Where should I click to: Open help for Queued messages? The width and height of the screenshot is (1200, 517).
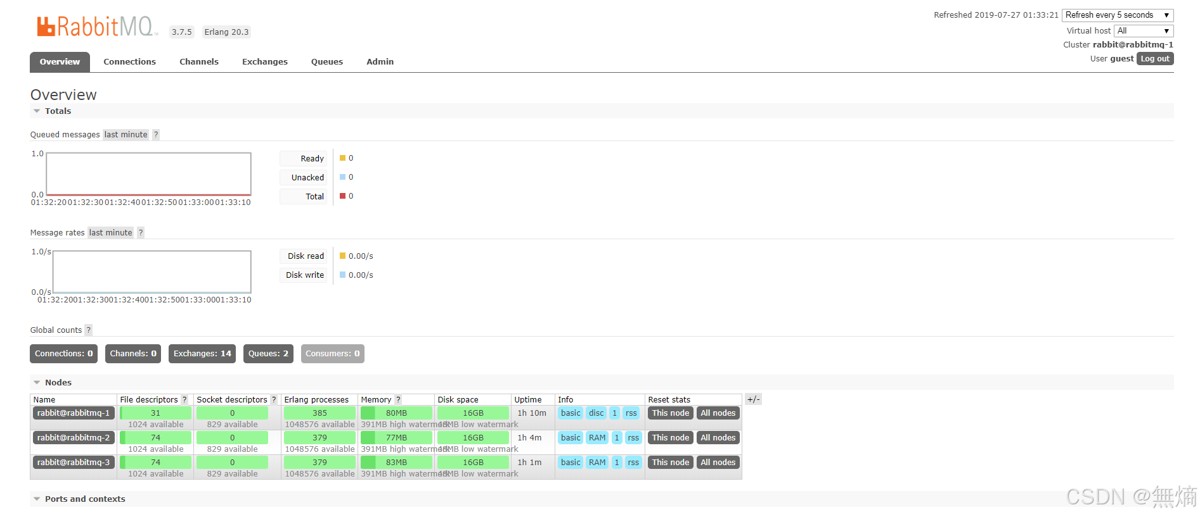(156, 135)
